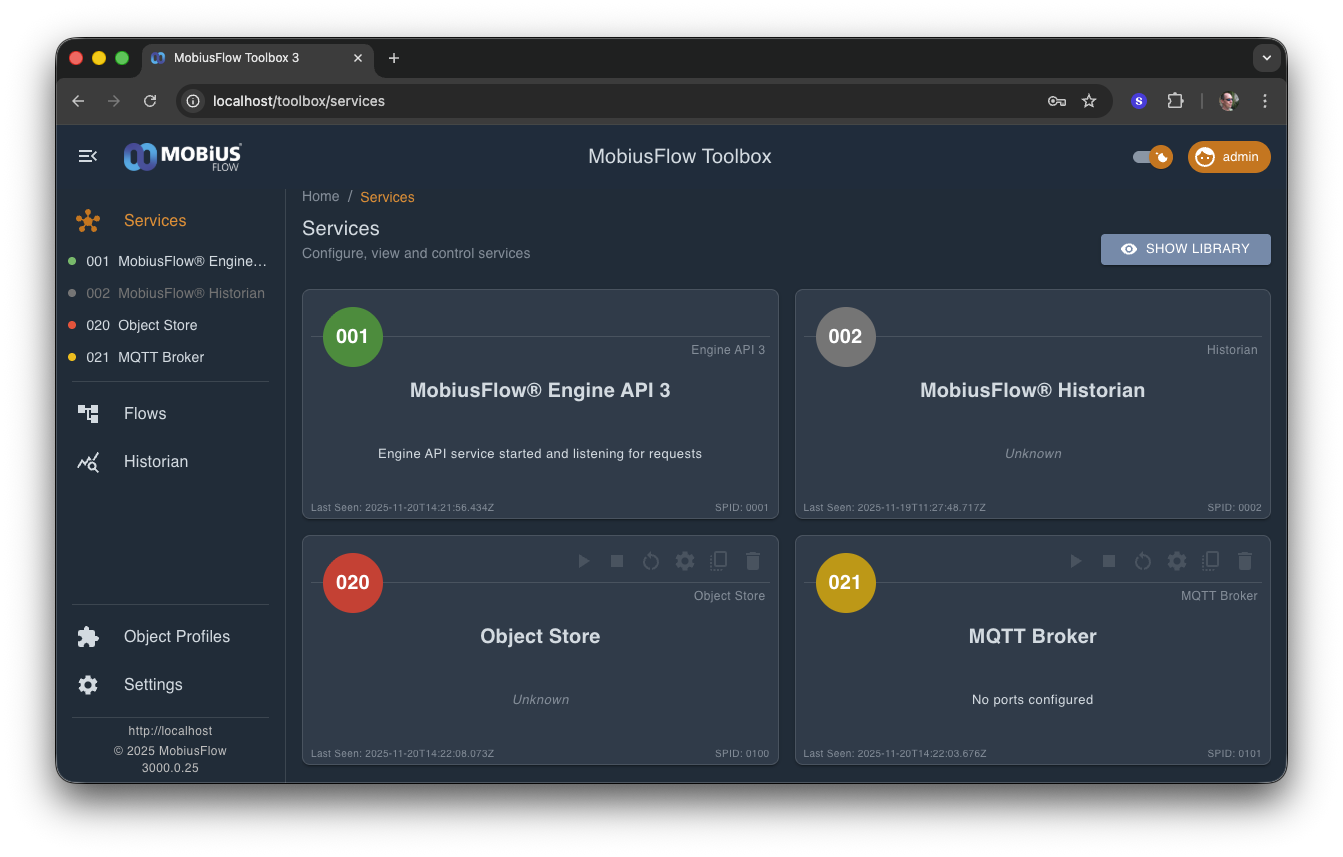Restart the MQTT Broker service
Screen dimensions: 1343x857
[1143, 561]
